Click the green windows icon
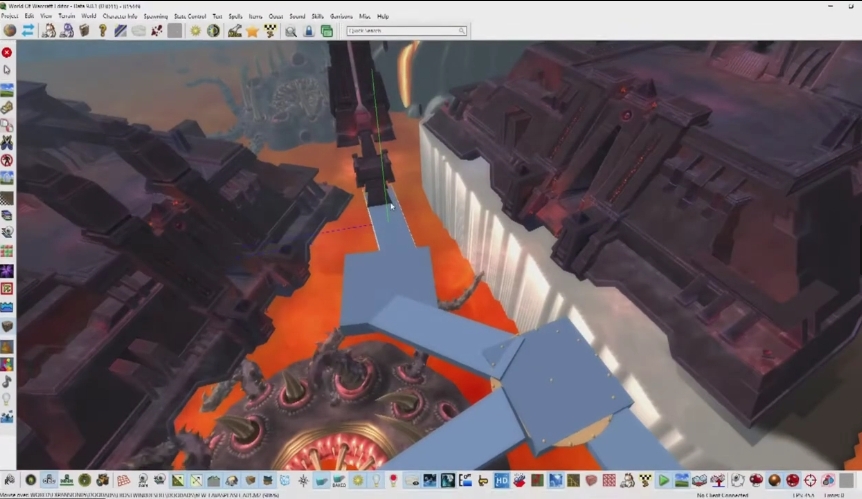The height and width of the screenshot is (499, 862). click(327, 31)
